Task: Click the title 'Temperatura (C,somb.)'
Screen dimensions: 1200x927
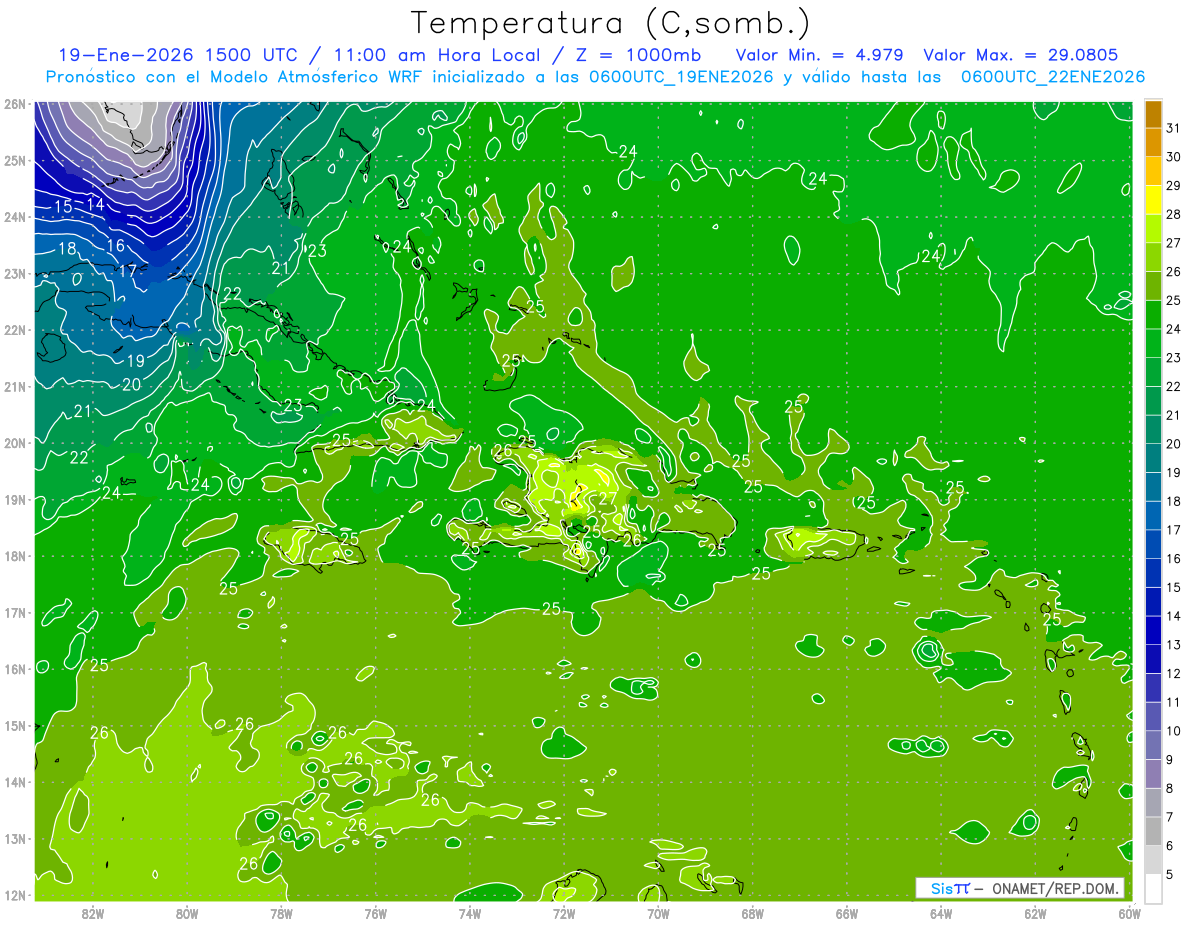Action: (x=610, y=23)
